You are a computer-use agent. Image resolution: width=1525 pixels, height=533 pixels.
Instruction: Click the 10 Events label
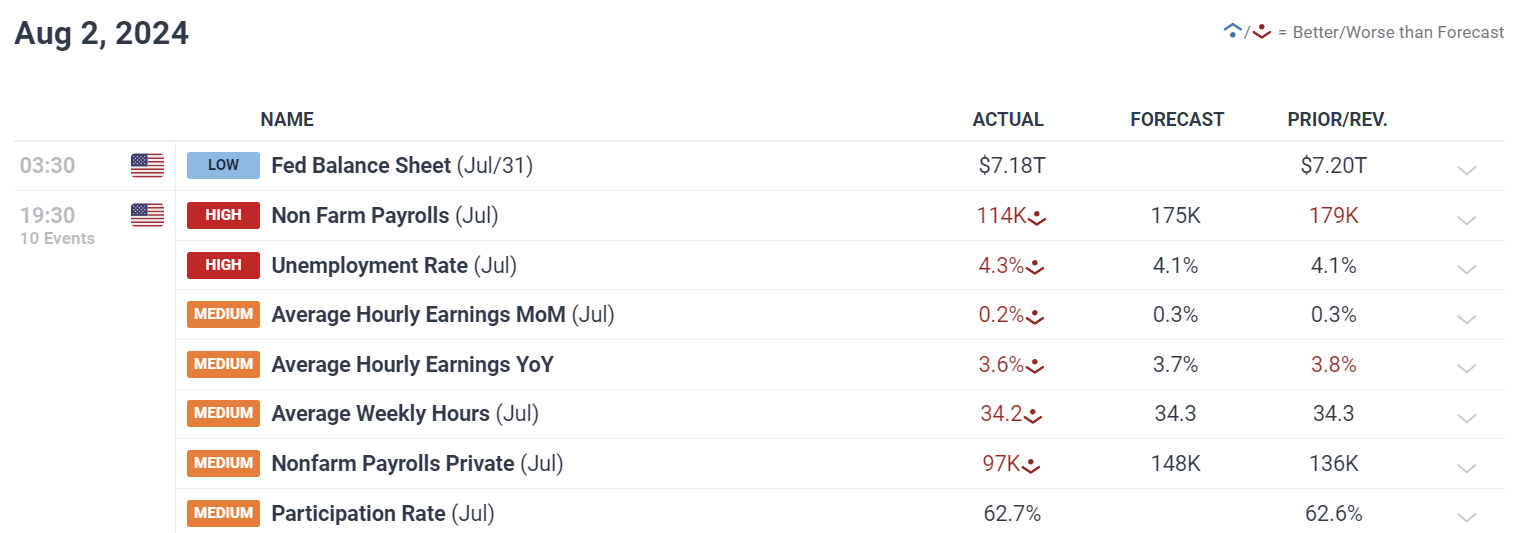57,238
